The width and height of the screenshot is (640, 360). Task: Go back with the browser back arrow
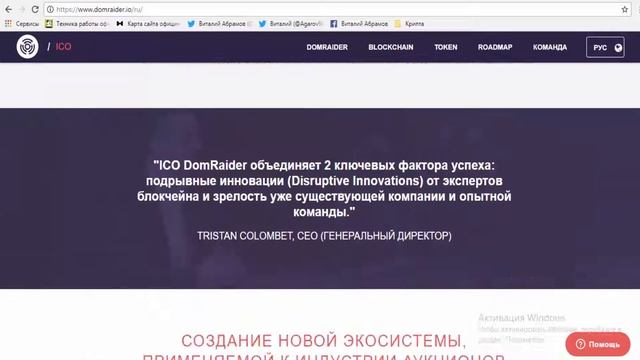[8, 9]
